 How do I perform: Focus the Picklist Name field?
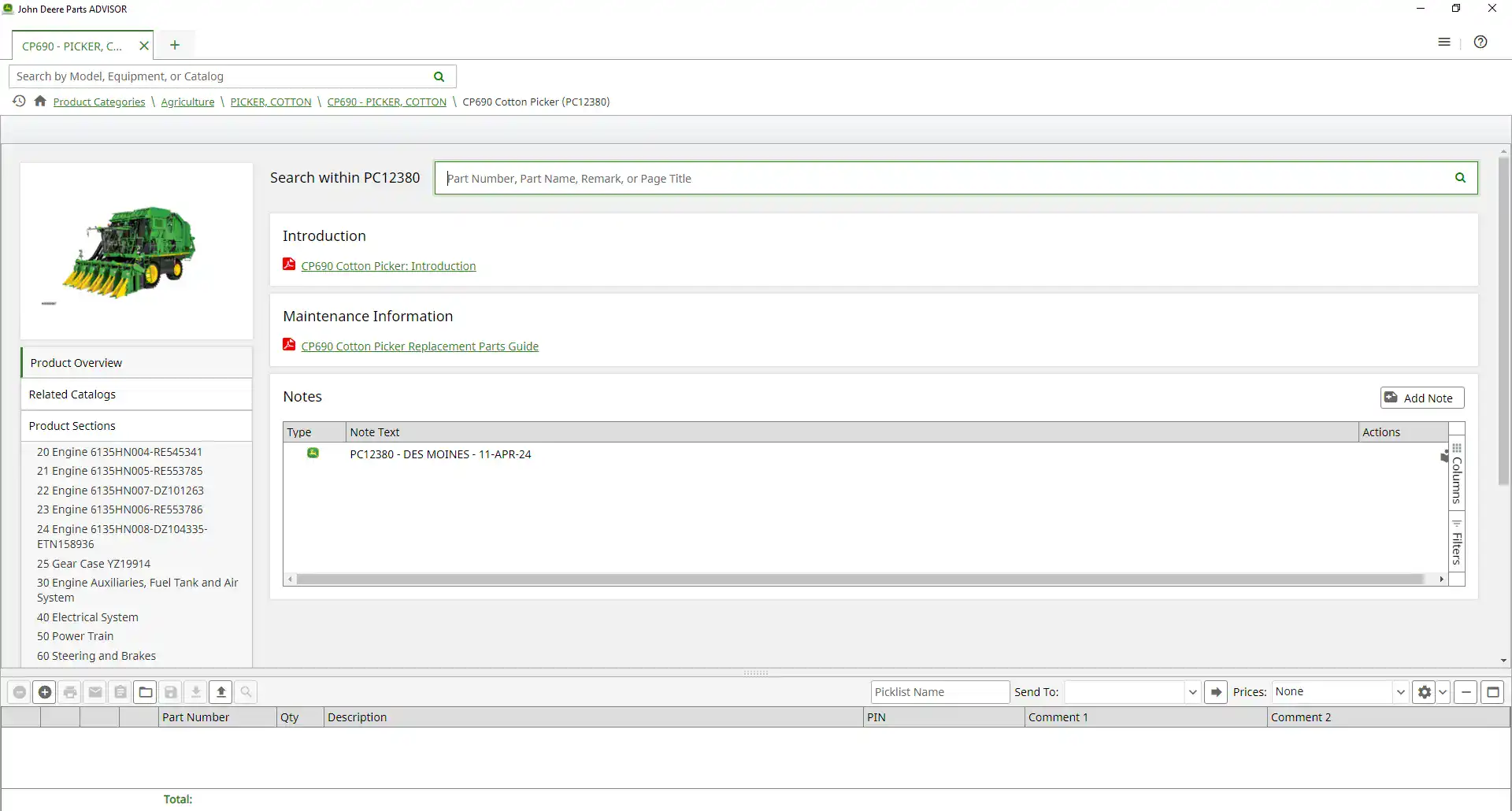click(x=940, y=692)
